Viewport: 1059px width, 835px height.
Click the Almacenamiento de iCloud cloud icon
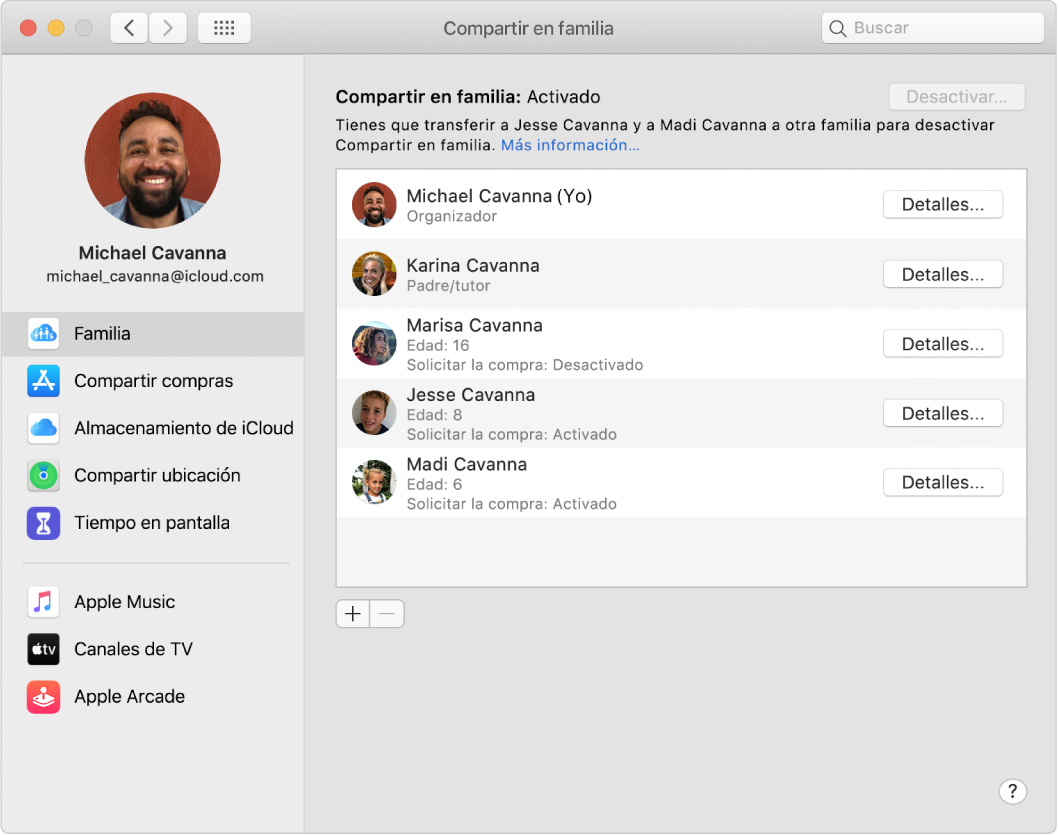(43, 428)
